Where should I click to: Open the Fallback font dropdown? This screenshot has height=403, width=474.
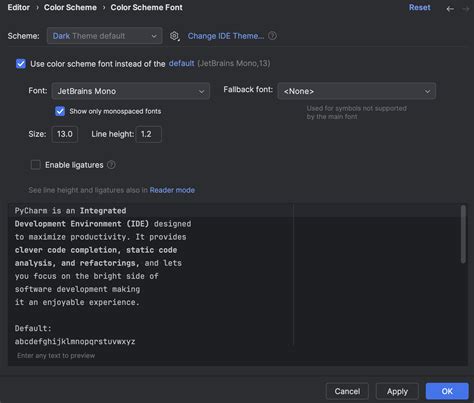click(357, 91)
